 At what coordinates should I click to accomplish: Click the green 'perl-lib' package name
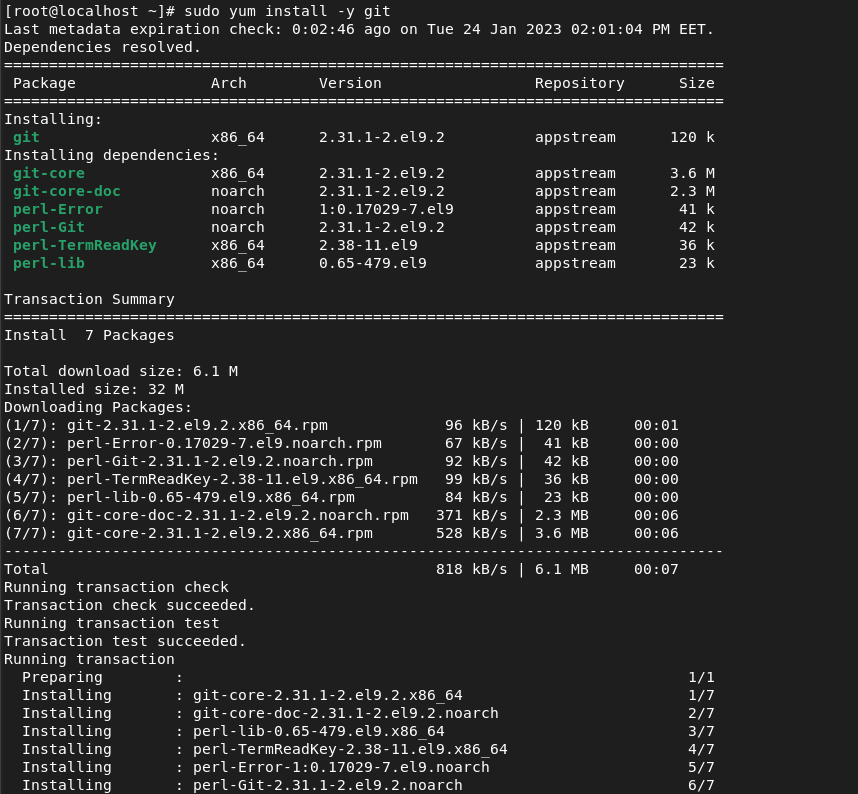[49, 264]
